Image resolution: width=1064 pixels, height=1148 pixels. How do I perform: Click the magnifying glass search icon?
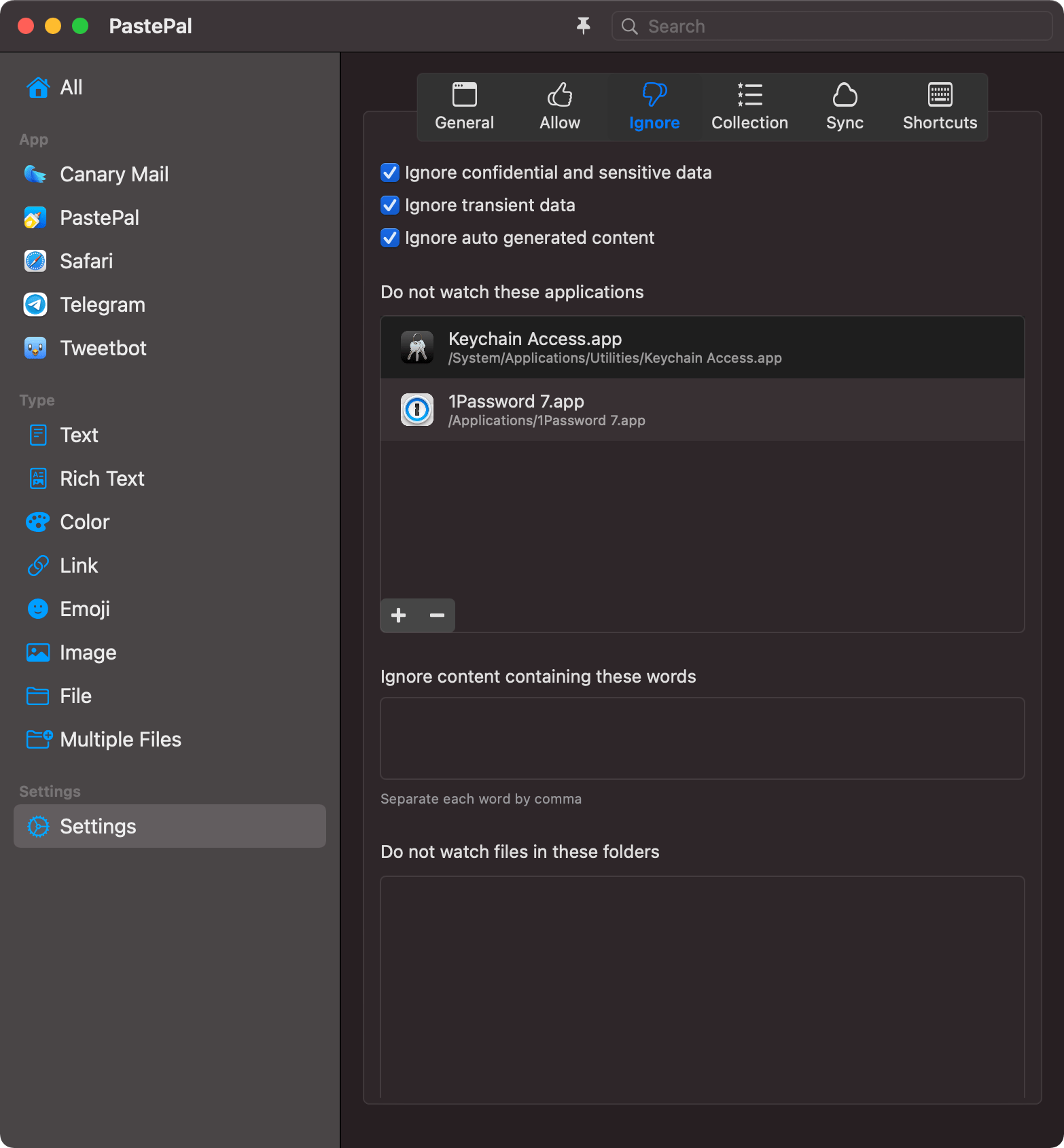pyautogui.click(x=630, y=26)
